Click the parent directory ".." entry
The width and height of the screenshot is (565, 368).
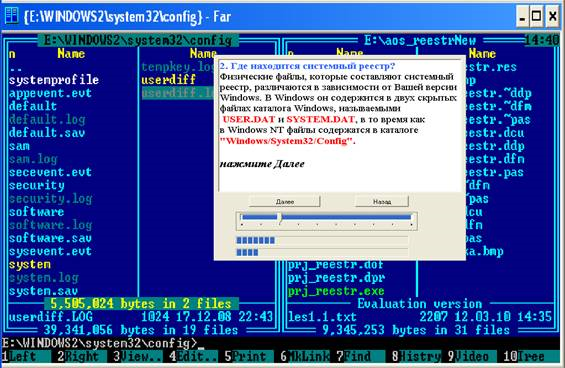tap(16, 67)
